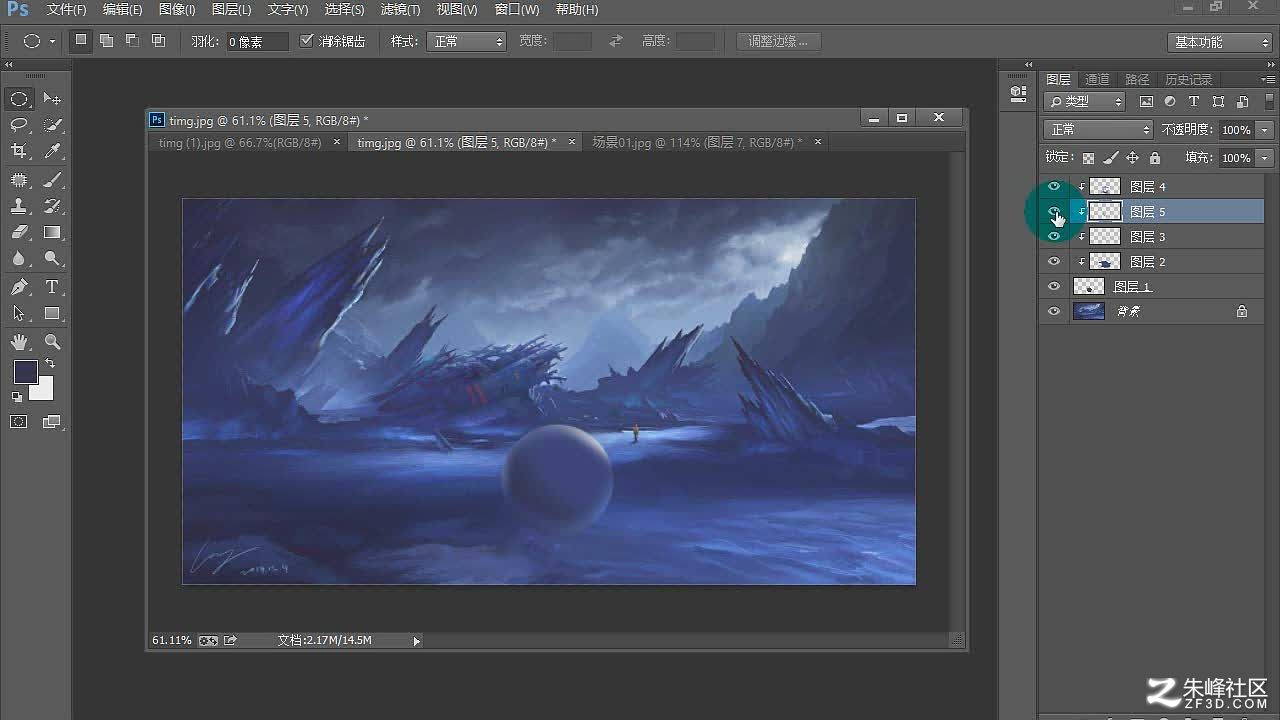Select the Blur tool

19,258
